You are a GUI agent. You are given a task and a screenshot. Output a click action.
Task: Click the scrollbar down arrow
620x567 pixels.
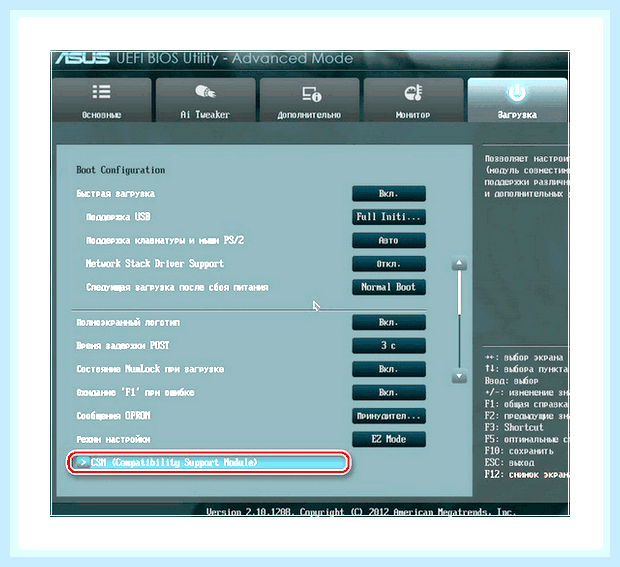pos(459,376)
